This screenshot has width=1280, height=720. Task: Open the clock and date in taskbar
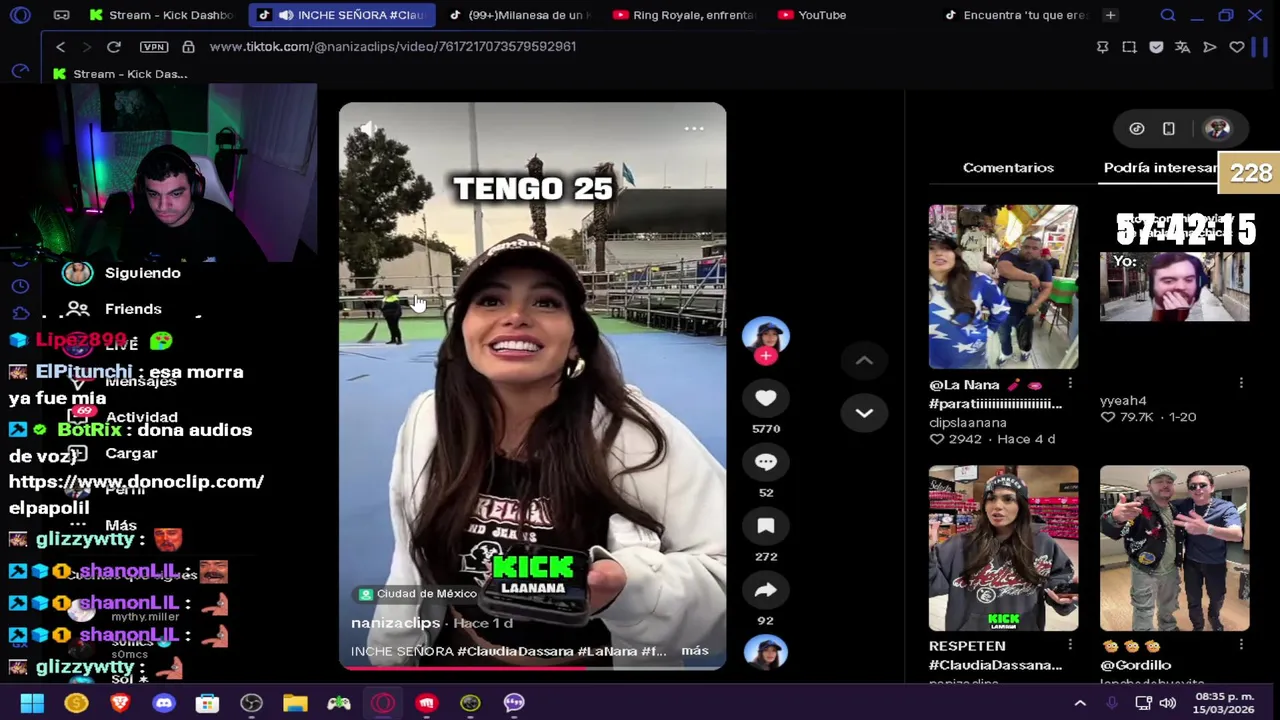[x=1225, y=703]
